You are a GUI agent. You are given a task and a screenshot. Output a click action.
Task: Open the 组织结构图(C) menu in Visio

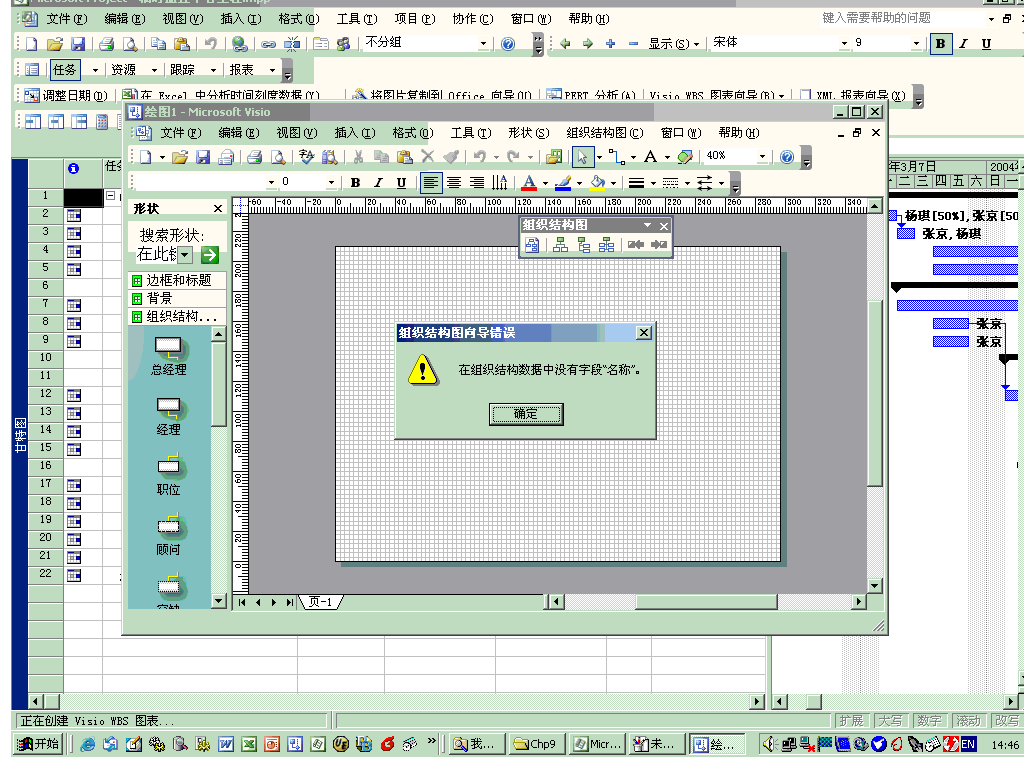pyautogui.click(x=605, y=133)
